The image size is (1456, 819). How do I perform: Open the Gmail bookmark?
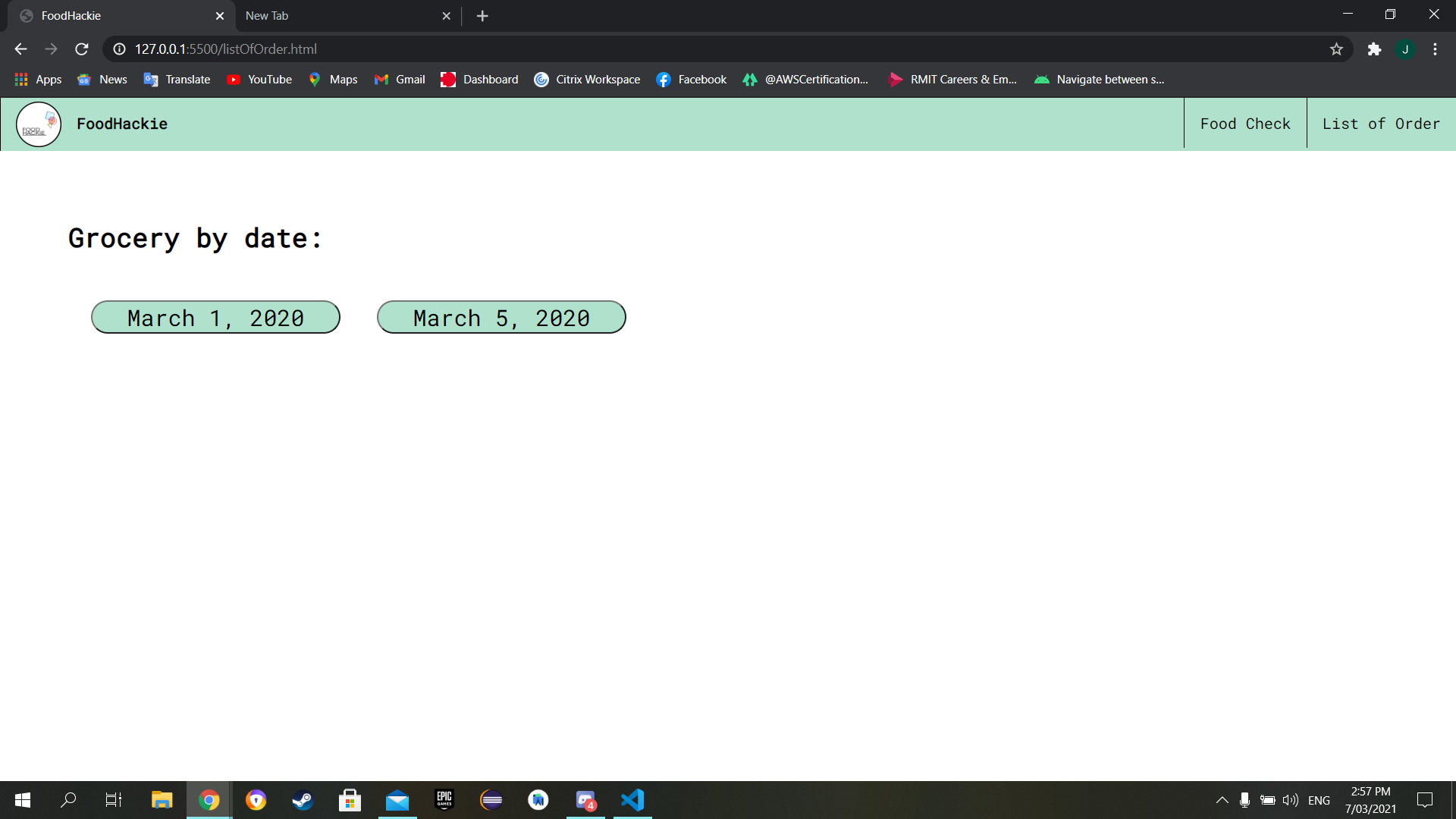click(x=400, y=80)
